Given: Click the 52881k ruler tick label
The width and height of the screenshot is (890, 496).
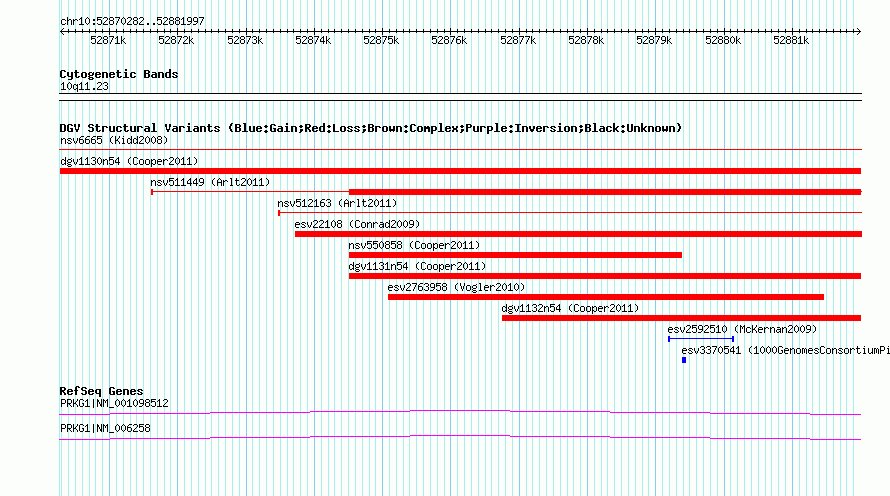Looking at the screenshot, I should (791, 40).
